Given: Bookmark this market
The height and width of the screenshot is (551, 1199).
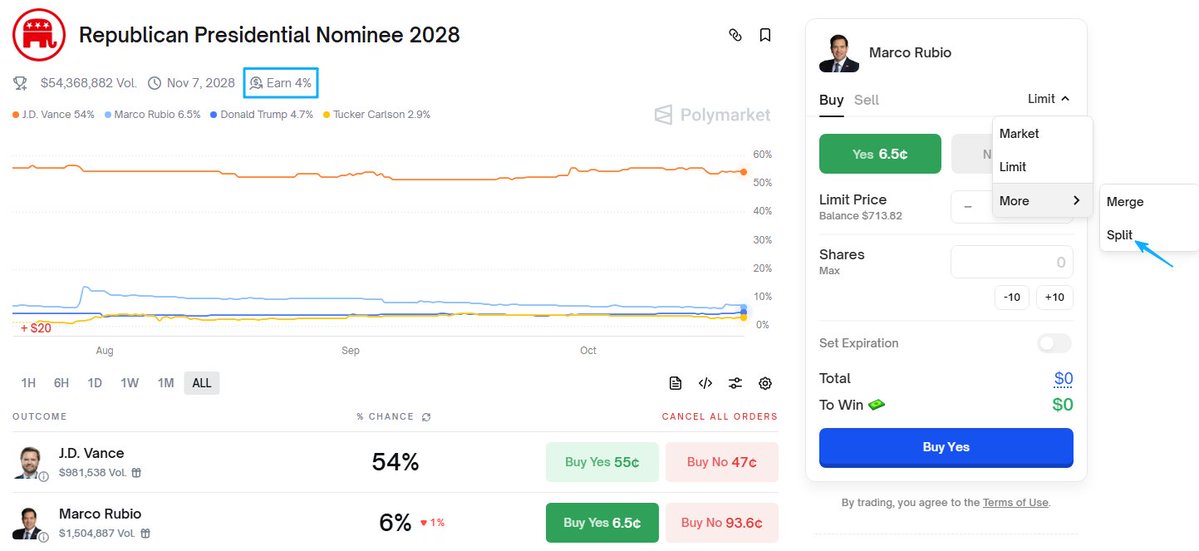Looking at the screenshot, I should [765, 35].
